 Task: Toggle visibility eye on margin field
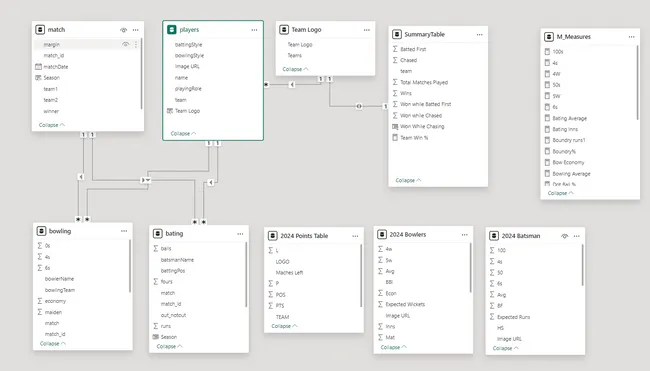(125, 44)
